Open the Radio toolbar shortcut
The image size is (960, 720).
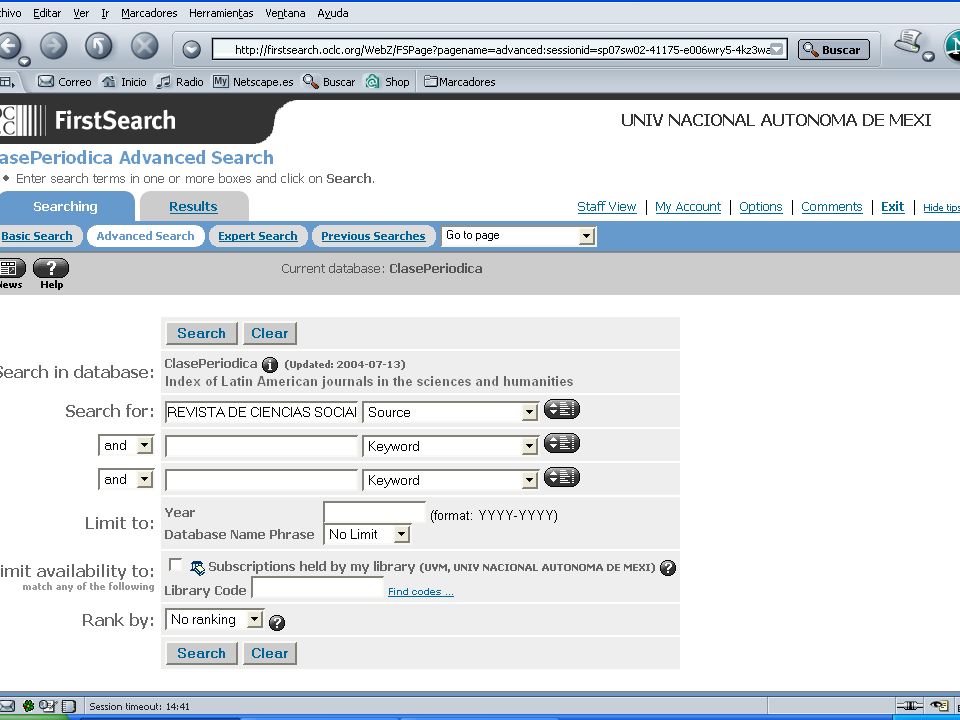179,81
